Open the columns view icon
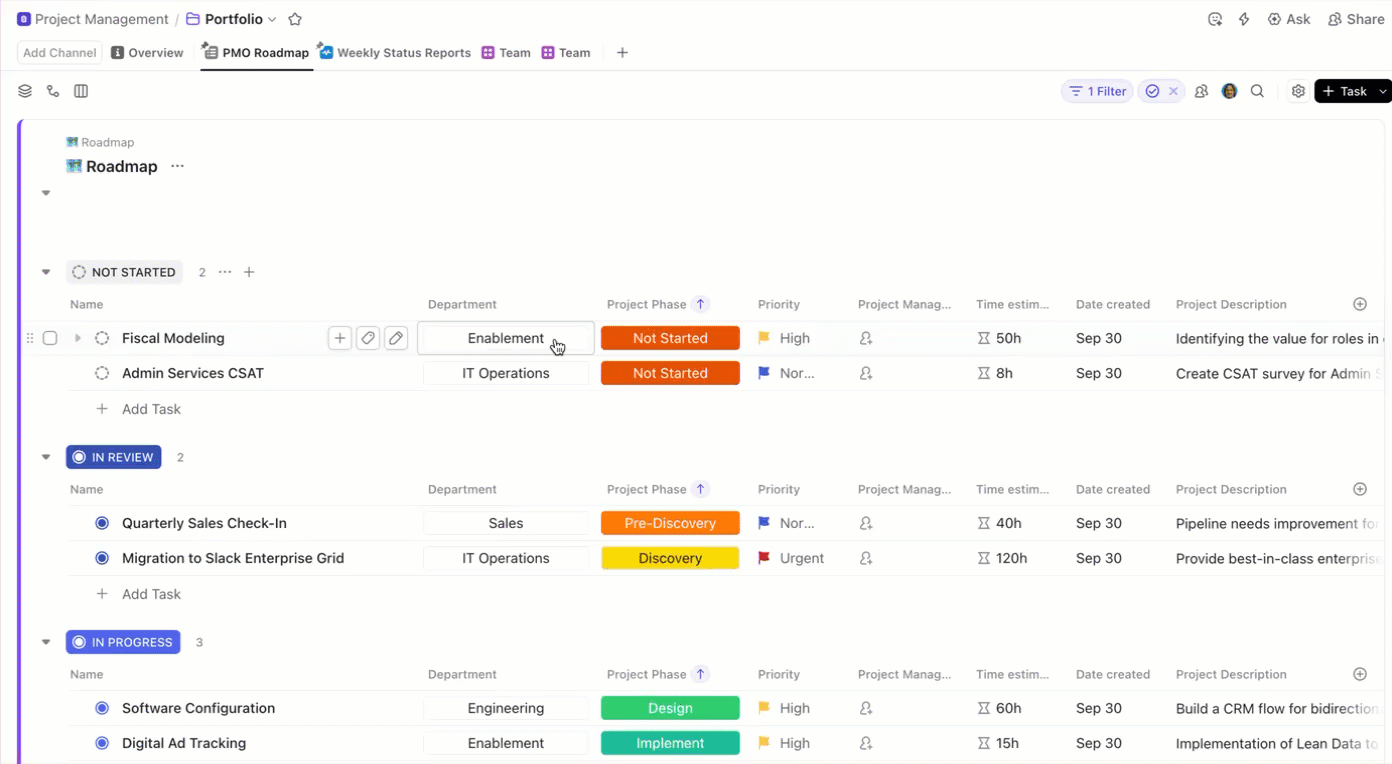Viewport: 1392px width, 764px height. click(x=81, y=91)
